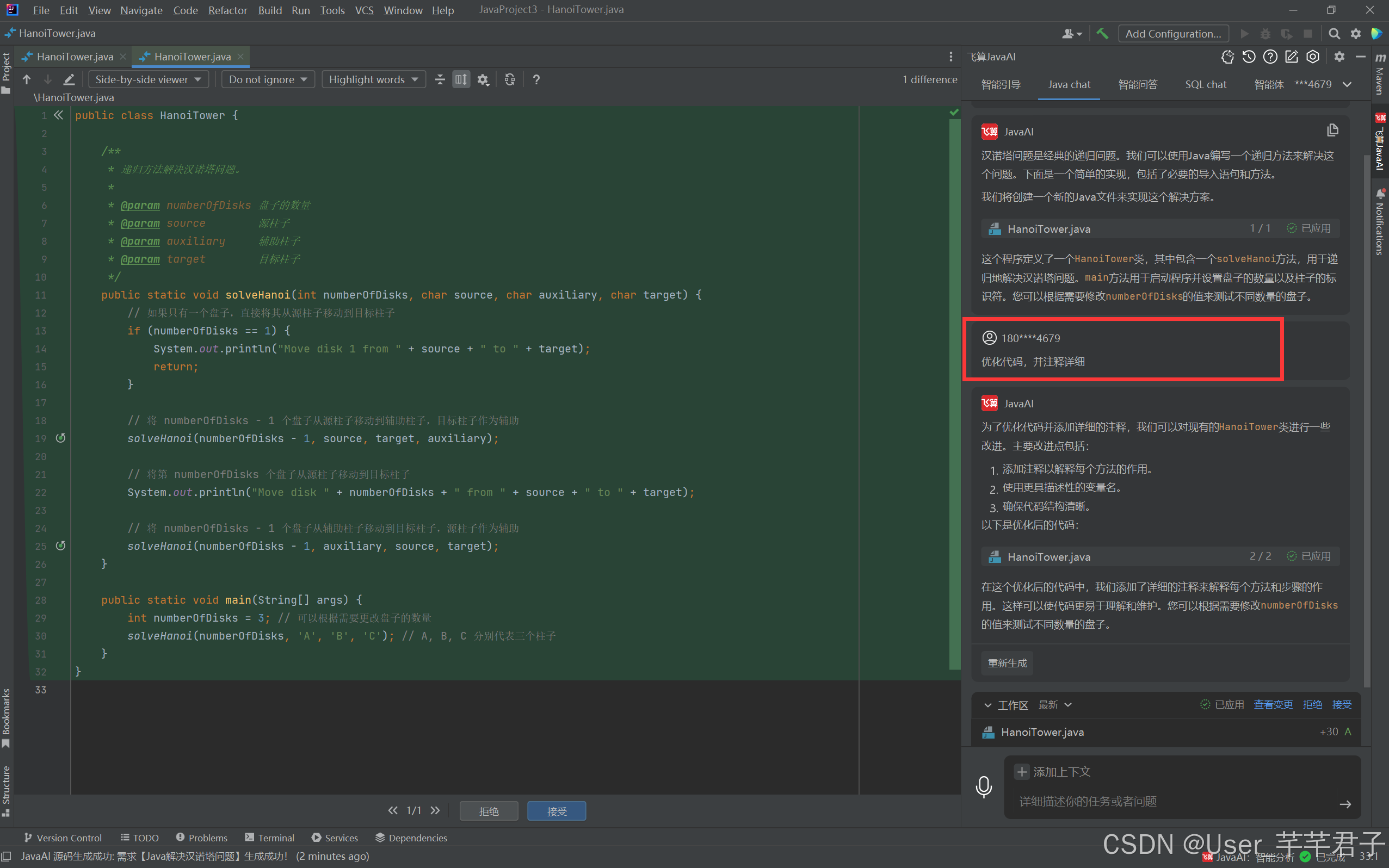Switch to 智能问答 tab
Screen dimensions: 1389x868
click(1138, 84)
